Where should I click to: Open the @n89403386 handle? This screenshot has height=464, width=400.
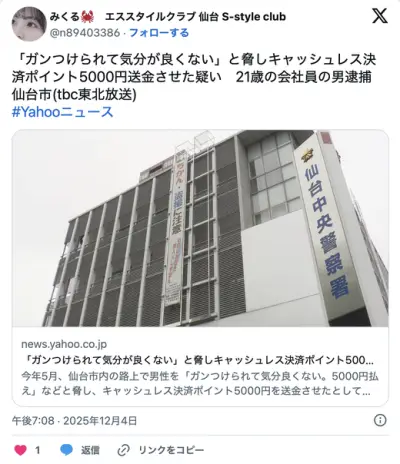coord(85,33)
